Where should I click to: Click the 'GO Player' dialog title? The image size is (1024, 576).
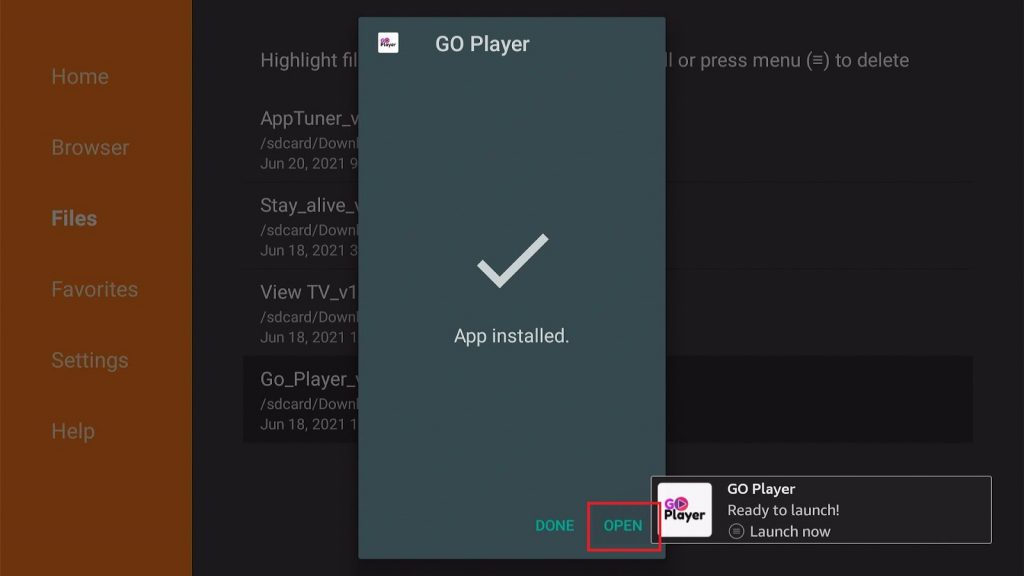click(482, 44)
